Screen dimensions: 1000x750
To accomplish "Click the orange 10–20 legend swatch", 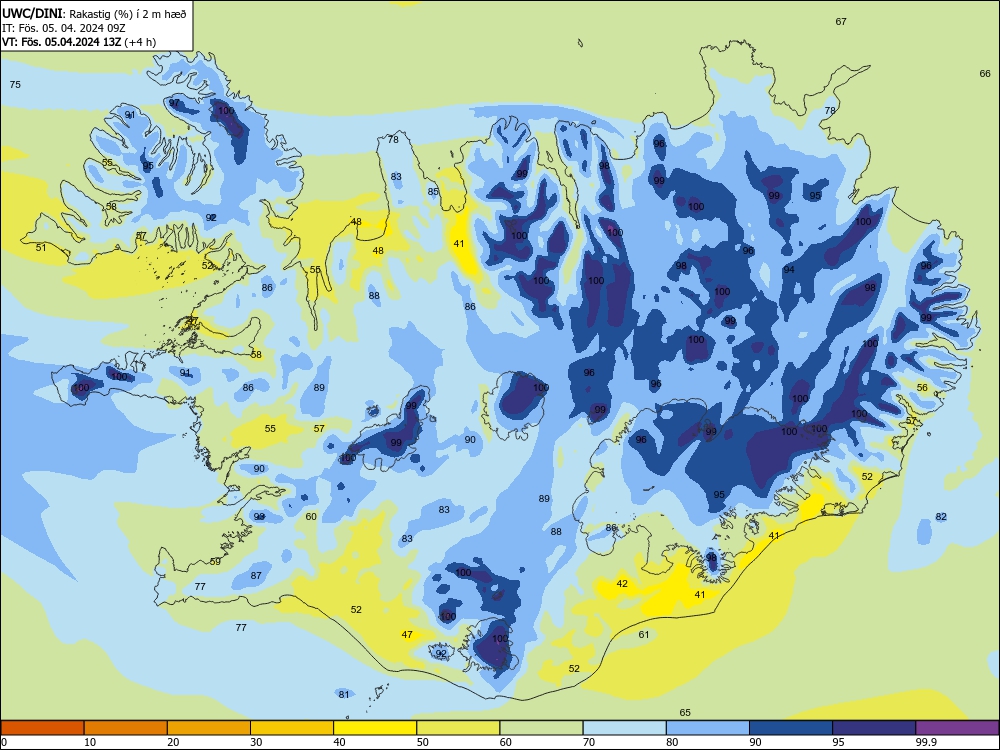I will [x=126, y=728].
